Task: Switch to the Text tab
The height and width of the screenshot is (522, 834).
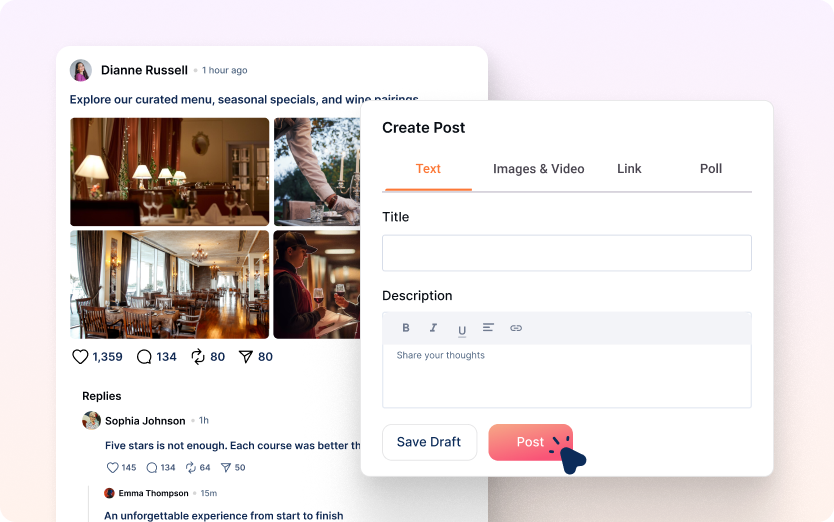Action: click(x=428, y=169)
